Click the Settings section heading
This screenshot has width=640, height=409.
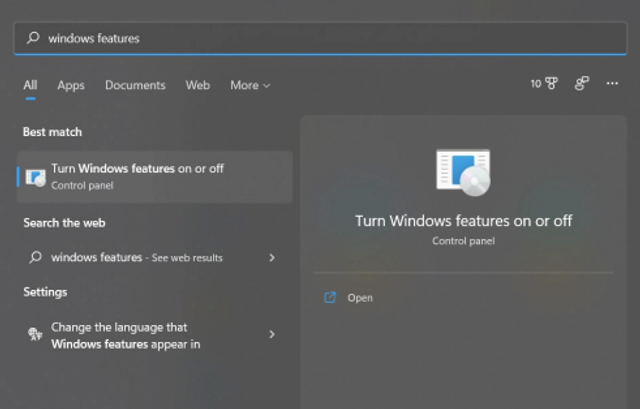[x=45, y=292]
